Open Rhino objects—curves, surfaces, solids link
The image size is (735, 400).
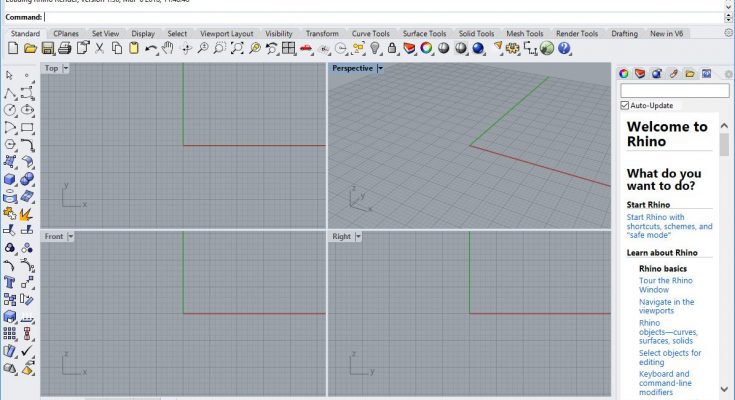click(x=668, y=332)
